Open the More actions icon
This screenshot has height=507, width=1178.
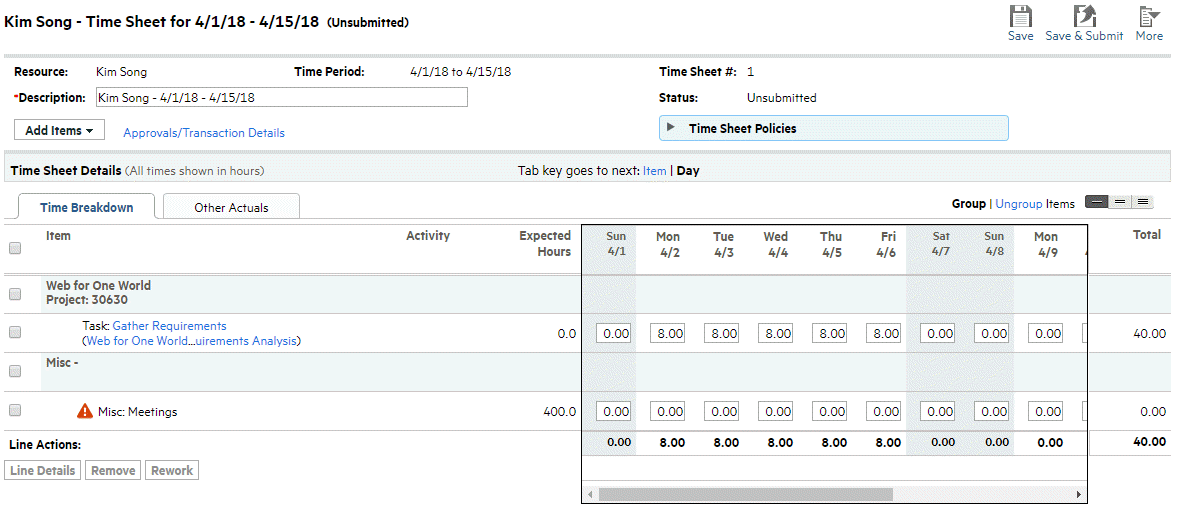pos(1149,17)
